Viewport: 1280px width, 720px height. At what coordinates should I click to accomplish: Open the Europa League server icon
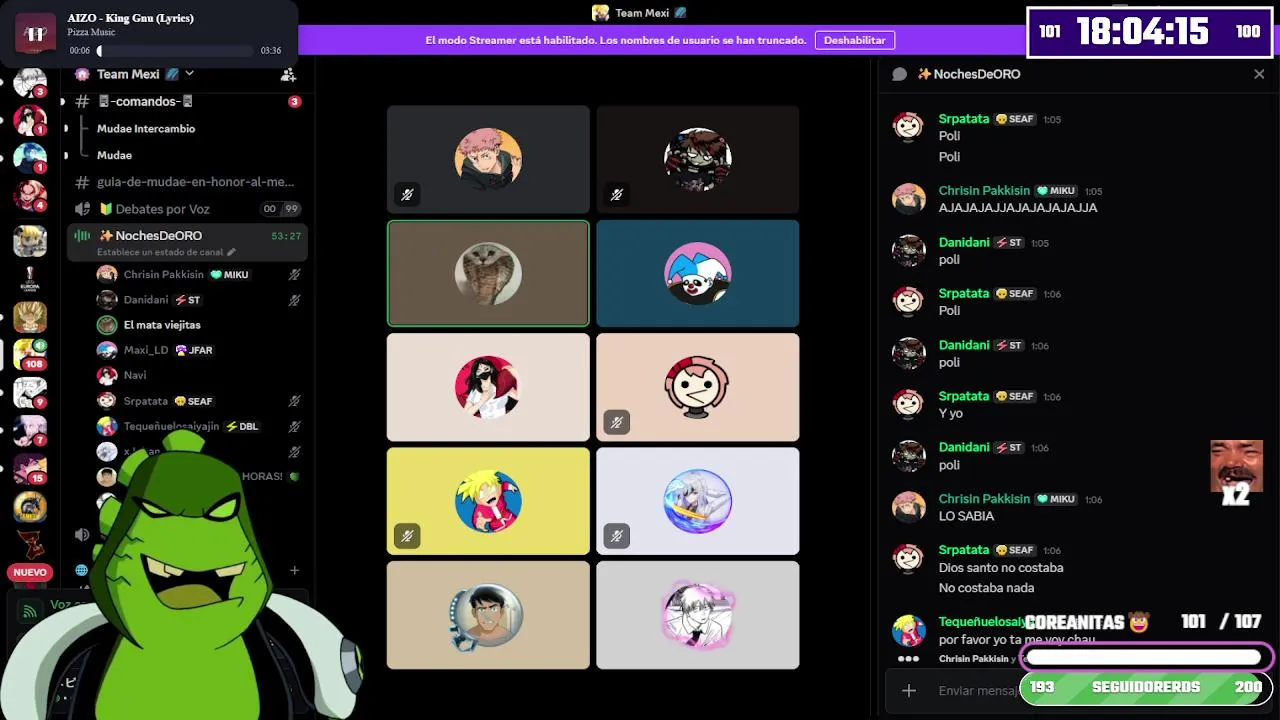click(x=30, y=279)
